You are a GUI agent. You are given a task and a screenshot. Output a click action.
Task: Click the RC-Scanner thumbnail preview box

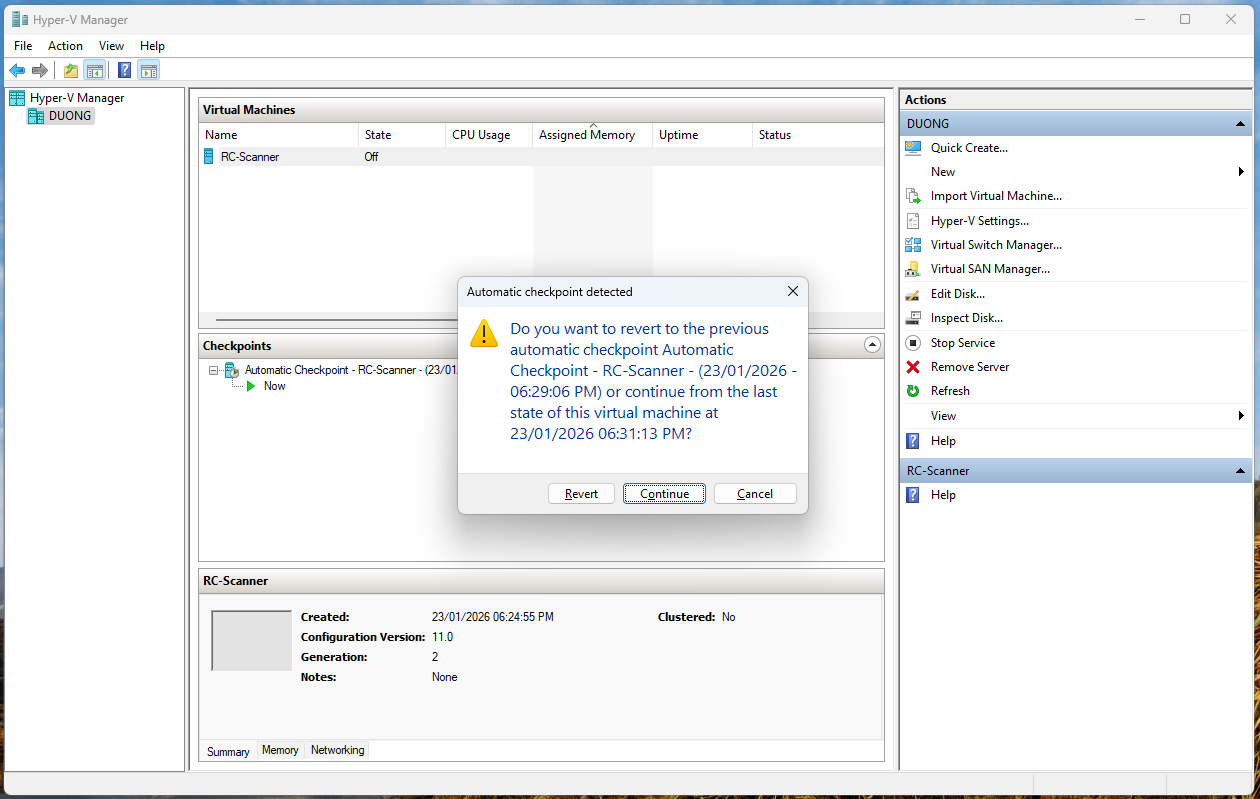251,641
